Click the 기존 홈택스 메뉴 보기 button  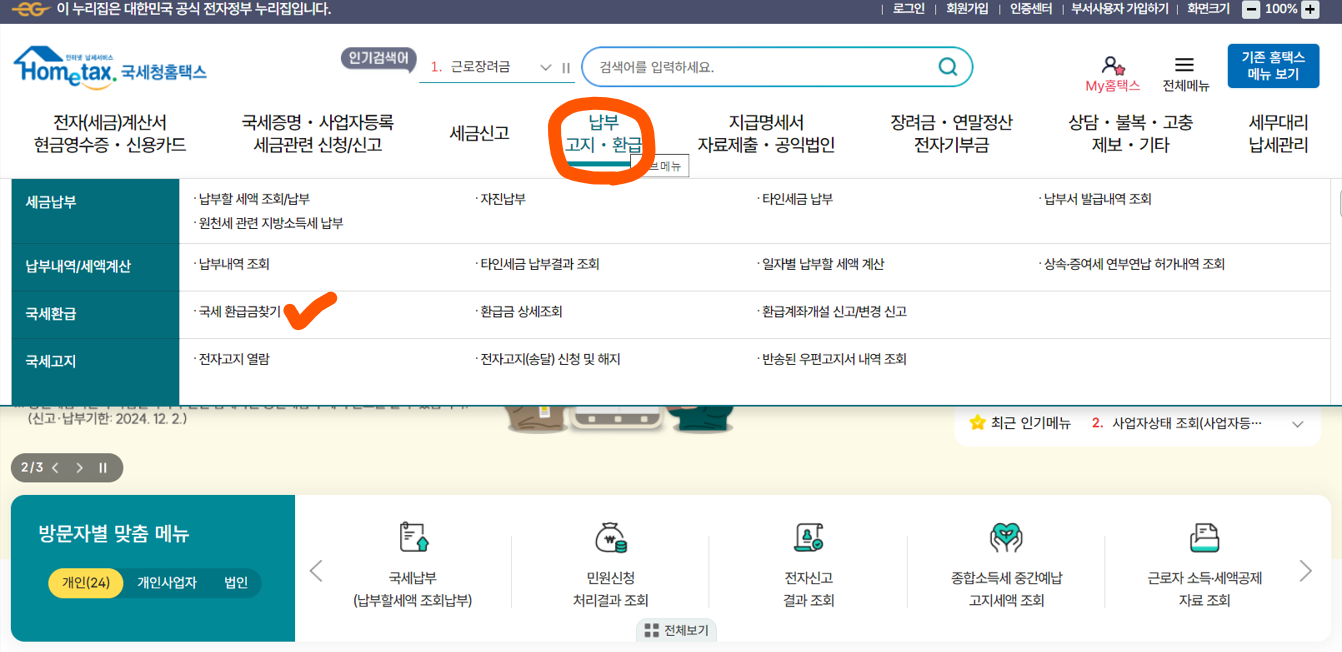point(1271,65)
